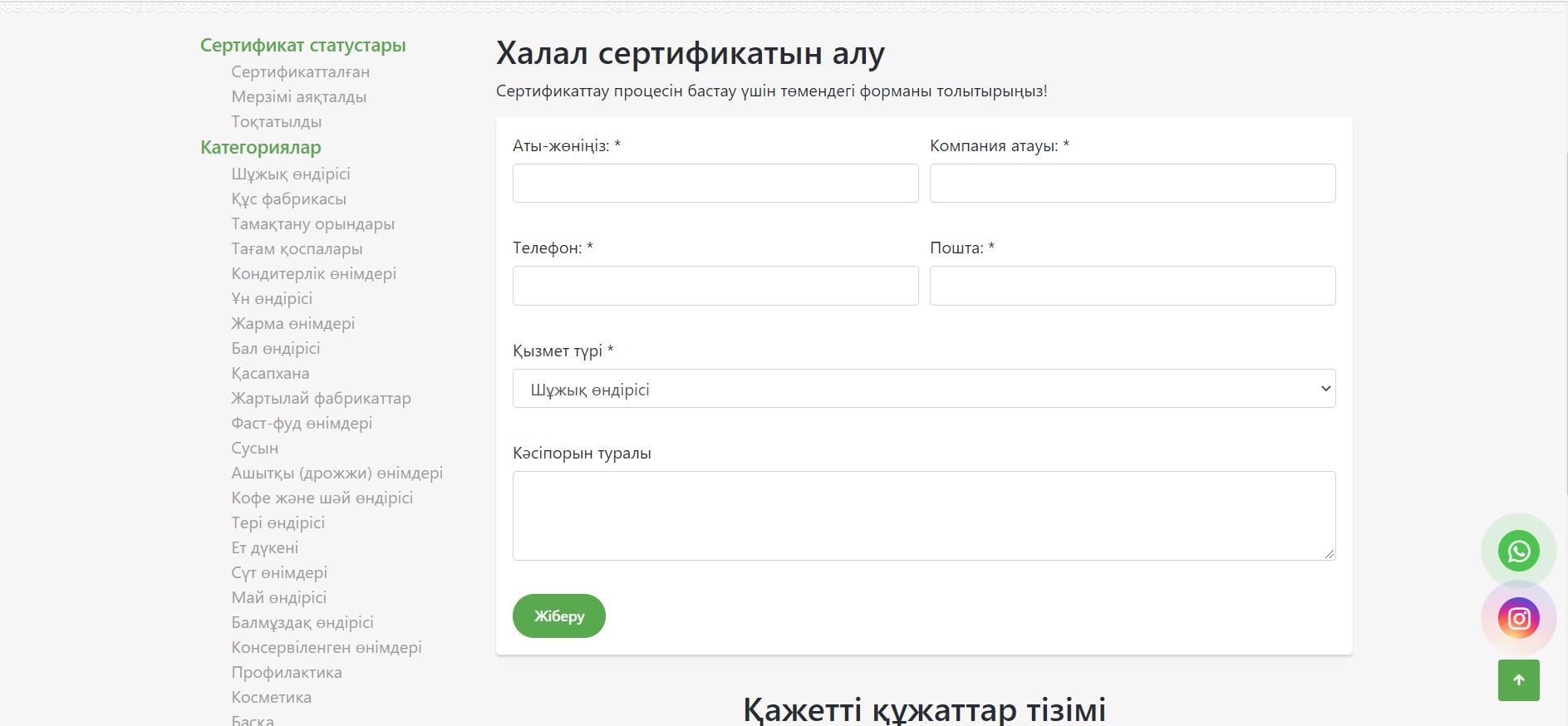Select the Пошта input field
1568x726 pixels.
tap(1132, 286)
